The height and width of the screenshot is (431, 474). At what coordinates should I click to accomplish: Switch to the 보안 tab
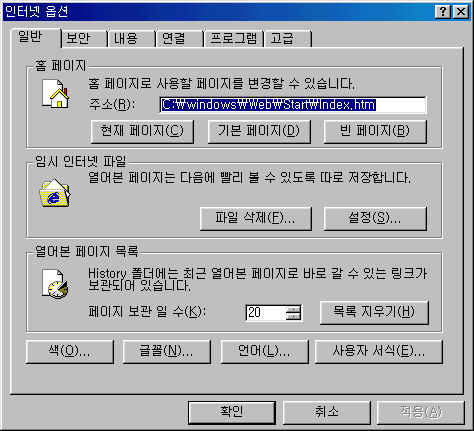84,39
